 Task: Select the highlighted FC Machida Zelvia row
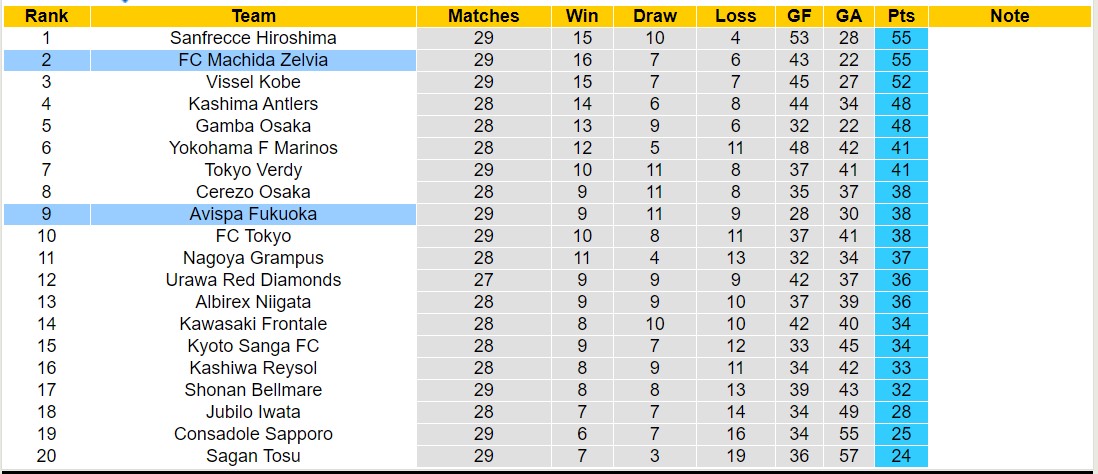pos(253,60)
